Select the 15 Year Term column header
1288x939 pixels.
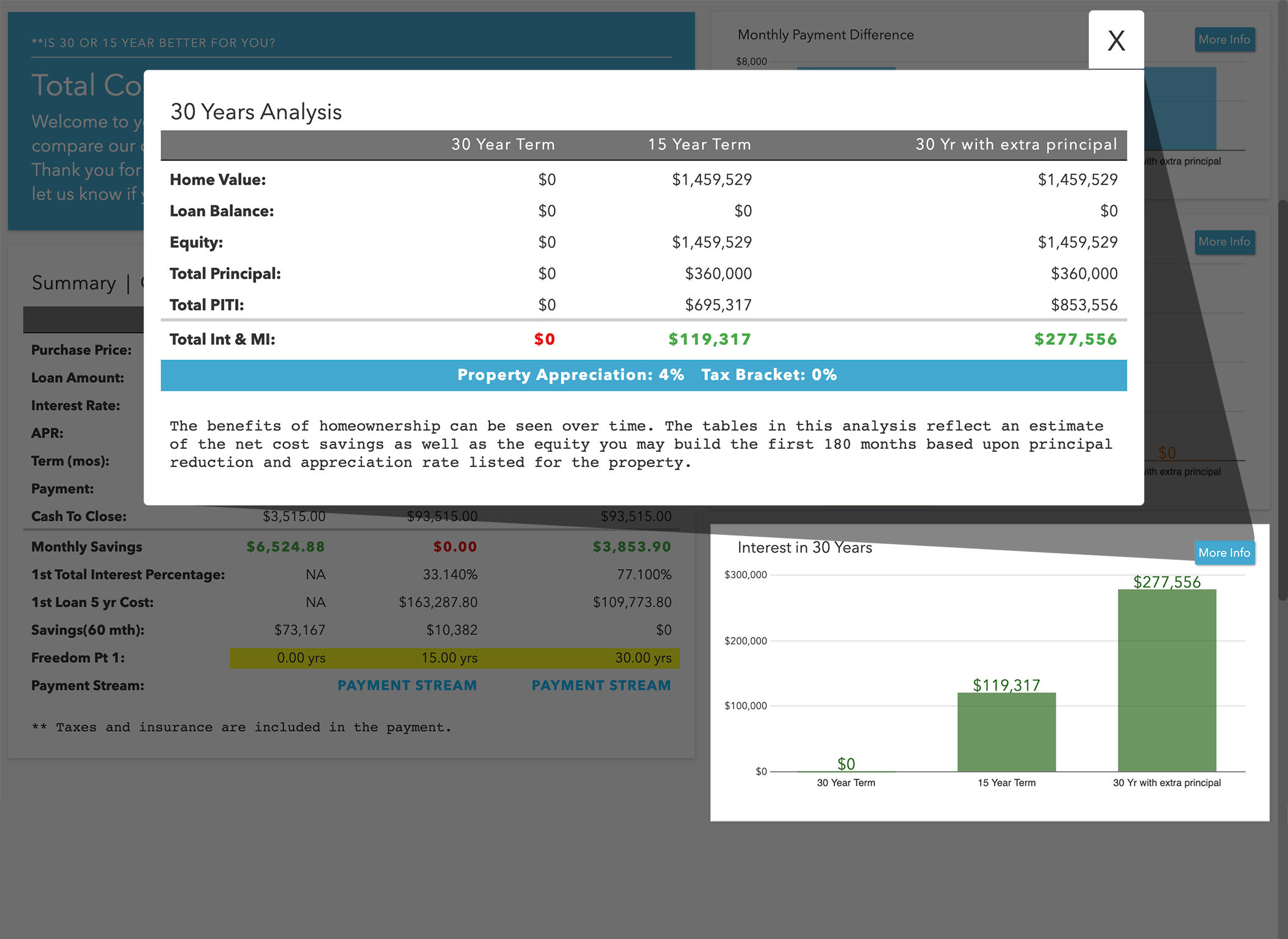700,144
